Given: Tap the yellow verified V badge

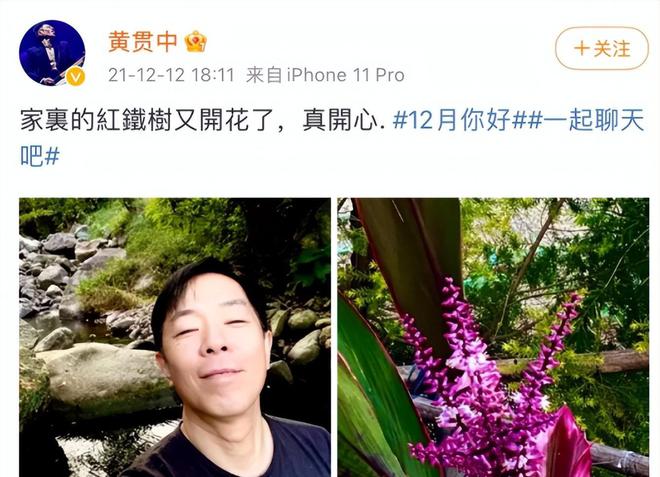Looking at the screenshot, I should click(x=76, y=77).
